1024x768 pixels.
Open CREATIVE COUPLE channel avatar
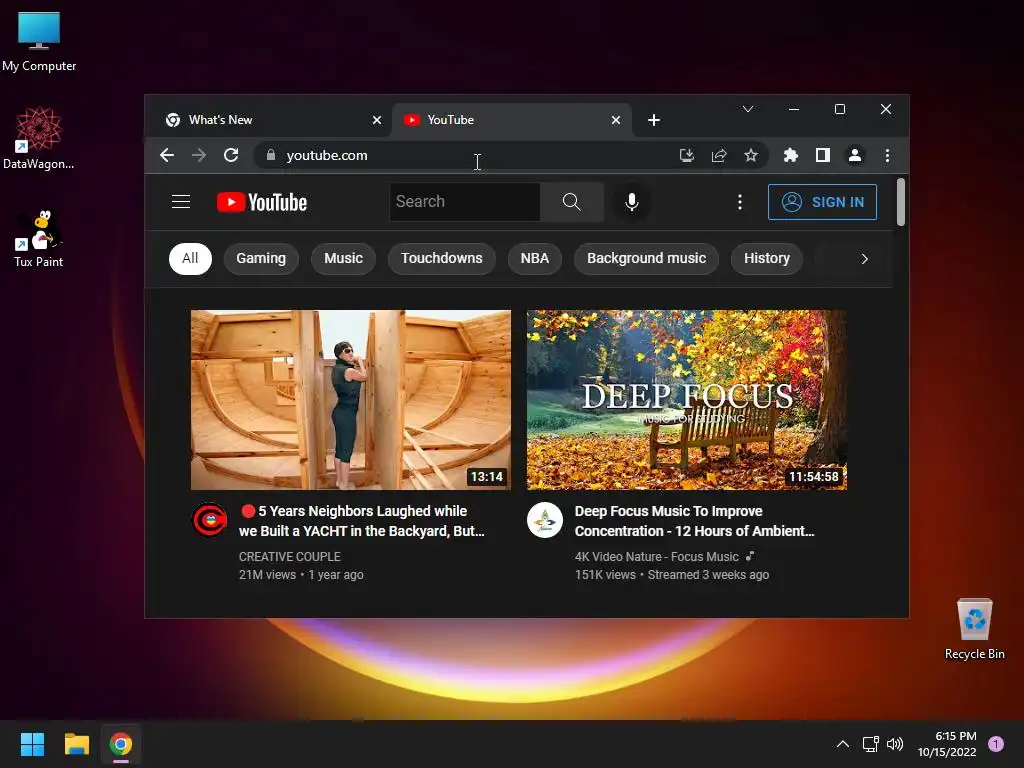coord(209,520)
